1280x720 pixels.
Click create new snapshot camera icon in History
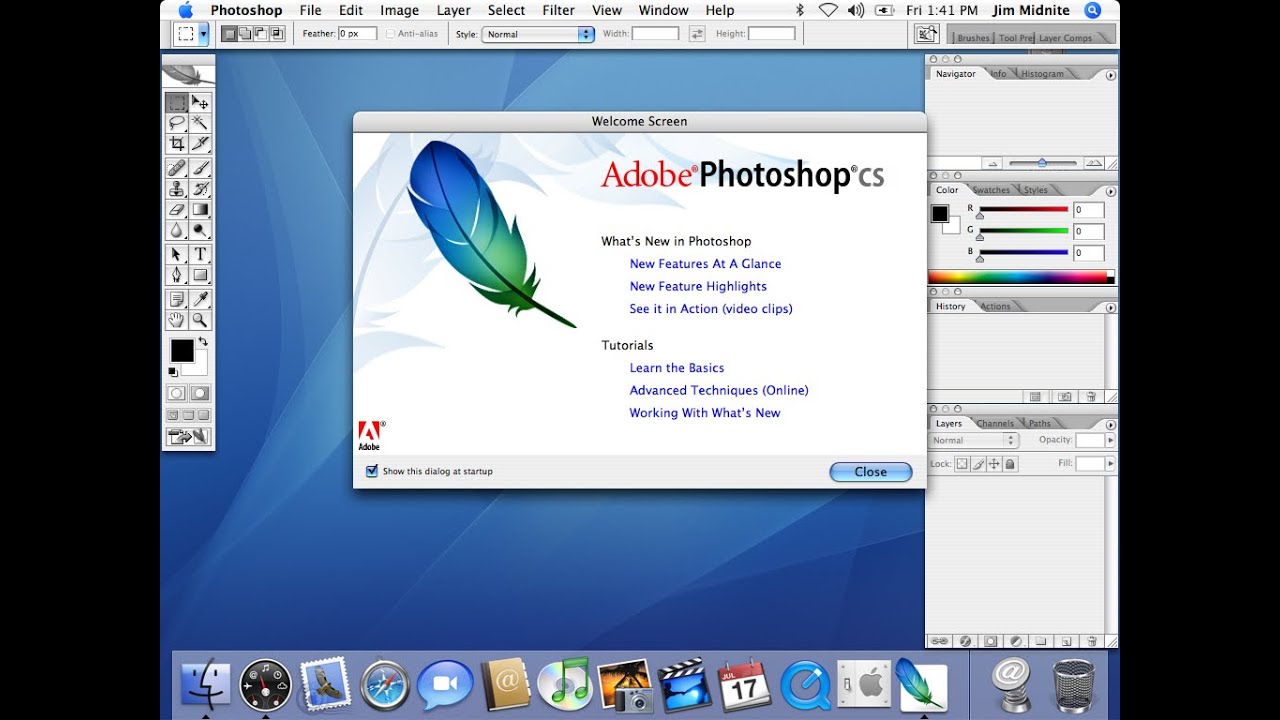(1065, 397)
